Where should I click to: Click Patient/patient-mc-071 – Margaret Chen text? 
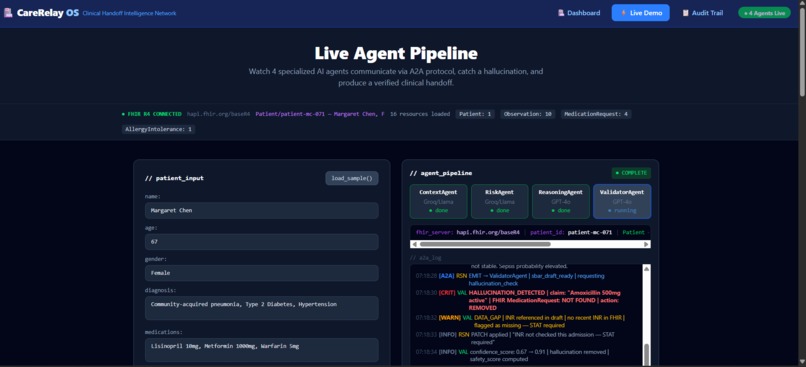point(320,114)
